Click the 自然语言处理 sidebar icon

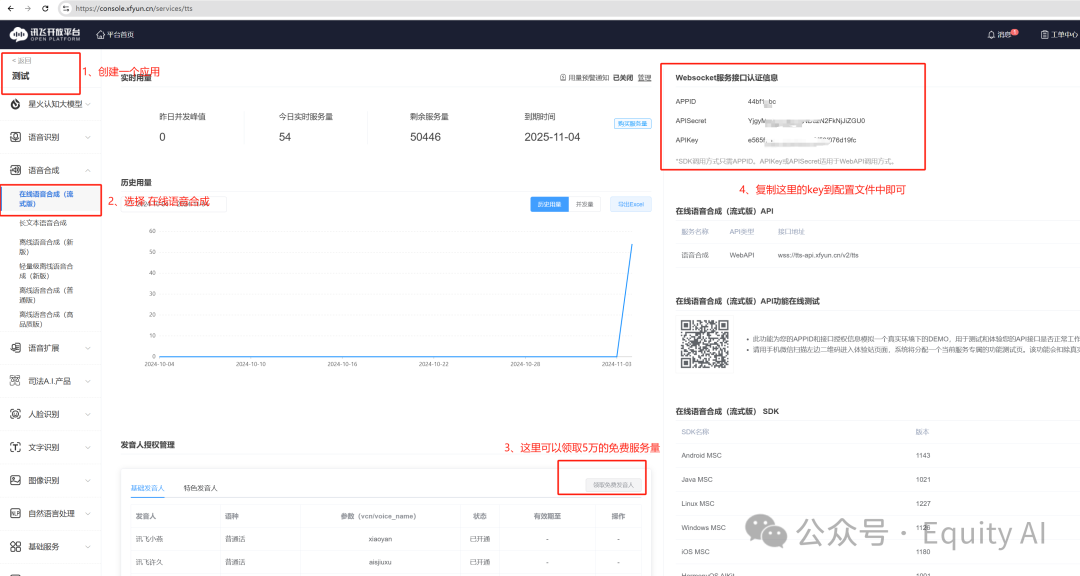click(x=15, y=513)
